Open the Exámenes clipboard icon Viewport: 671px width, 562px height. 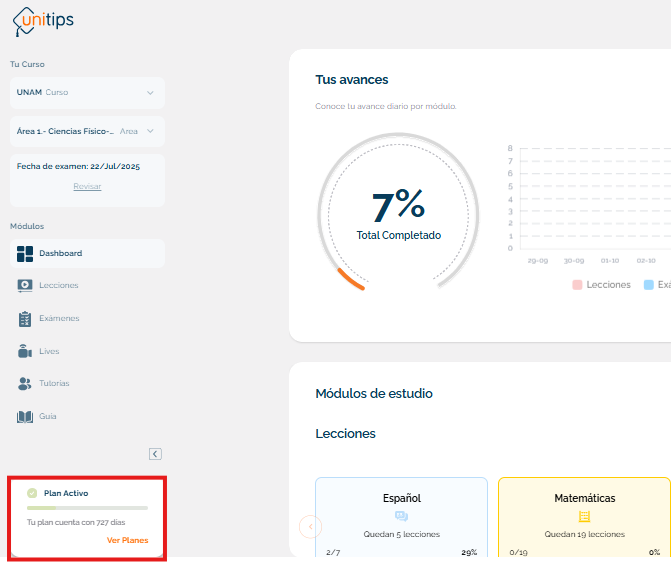click(25, 319)
